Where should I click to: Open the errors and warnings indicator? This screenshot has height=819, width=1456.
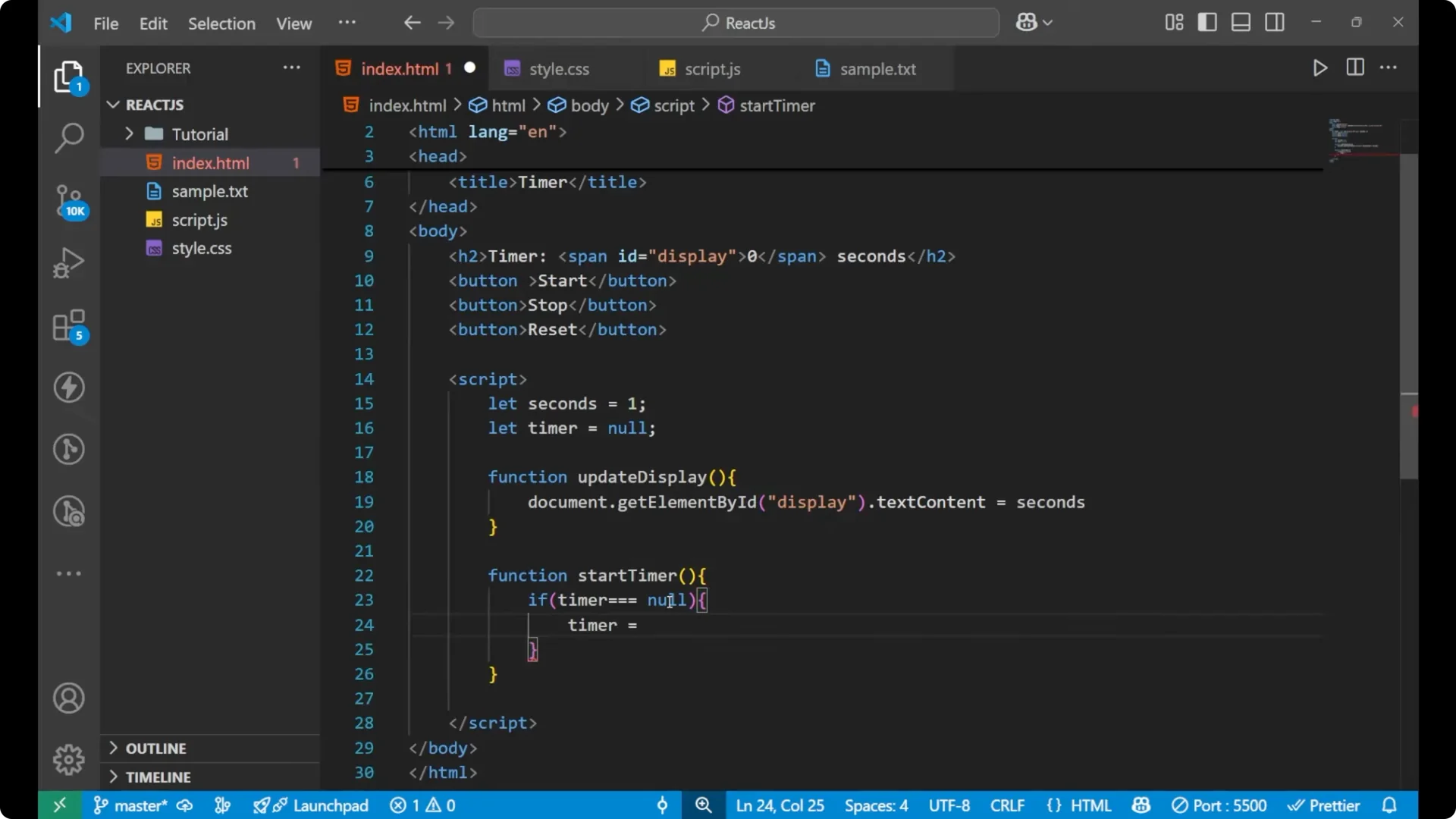[422, 805]
